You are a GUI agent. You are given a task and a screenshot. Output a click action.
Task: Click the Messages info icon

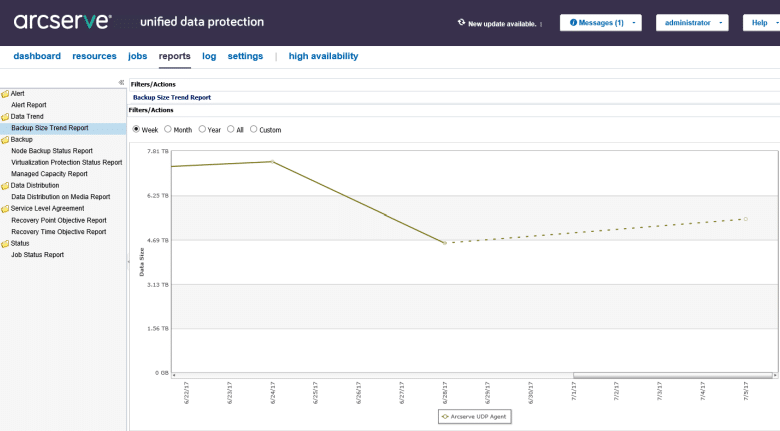(x=573, y=22)
